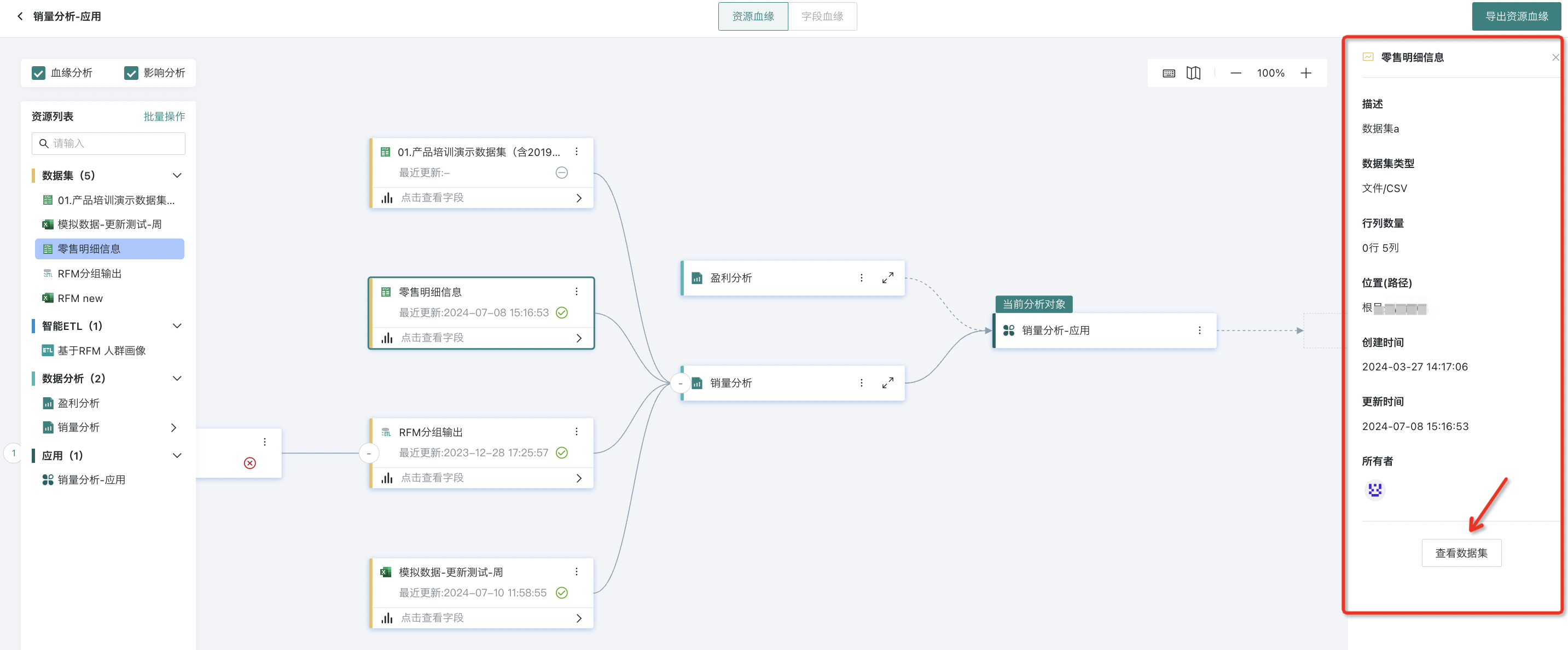Collapse upstream of RFM分组输出 via minus toggle

(x=368, y=454)
